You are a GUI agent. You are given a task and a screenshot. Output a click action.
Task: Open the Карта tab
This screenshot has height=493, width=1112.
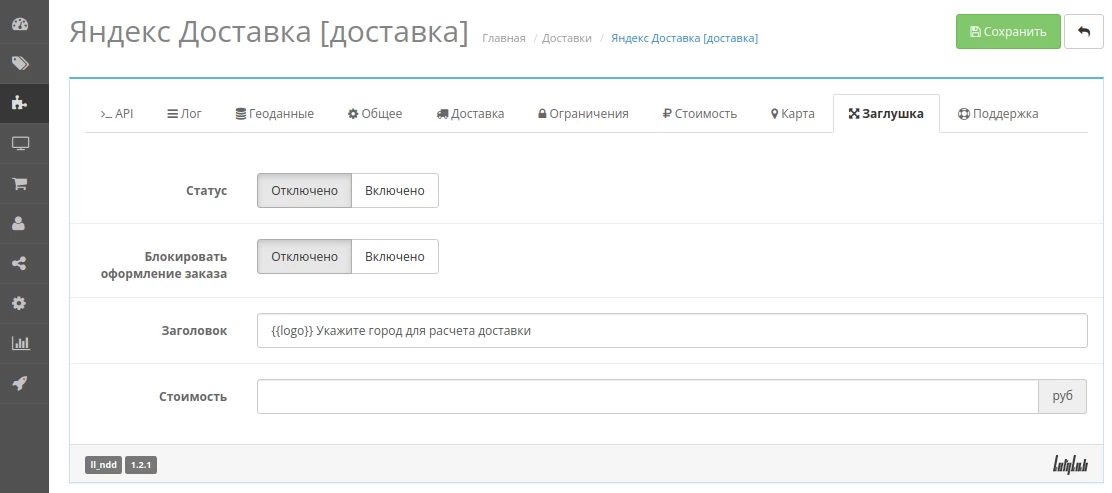coord(792,113)
